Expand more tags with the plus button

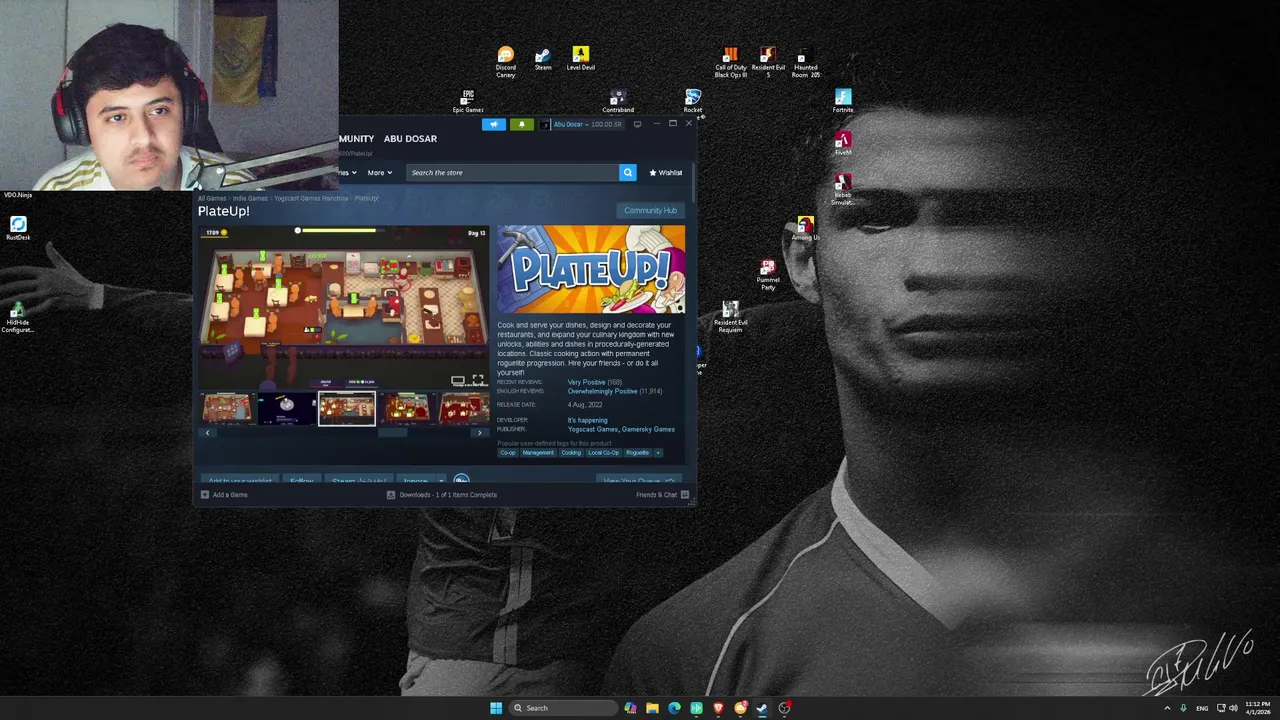point(657,453)
